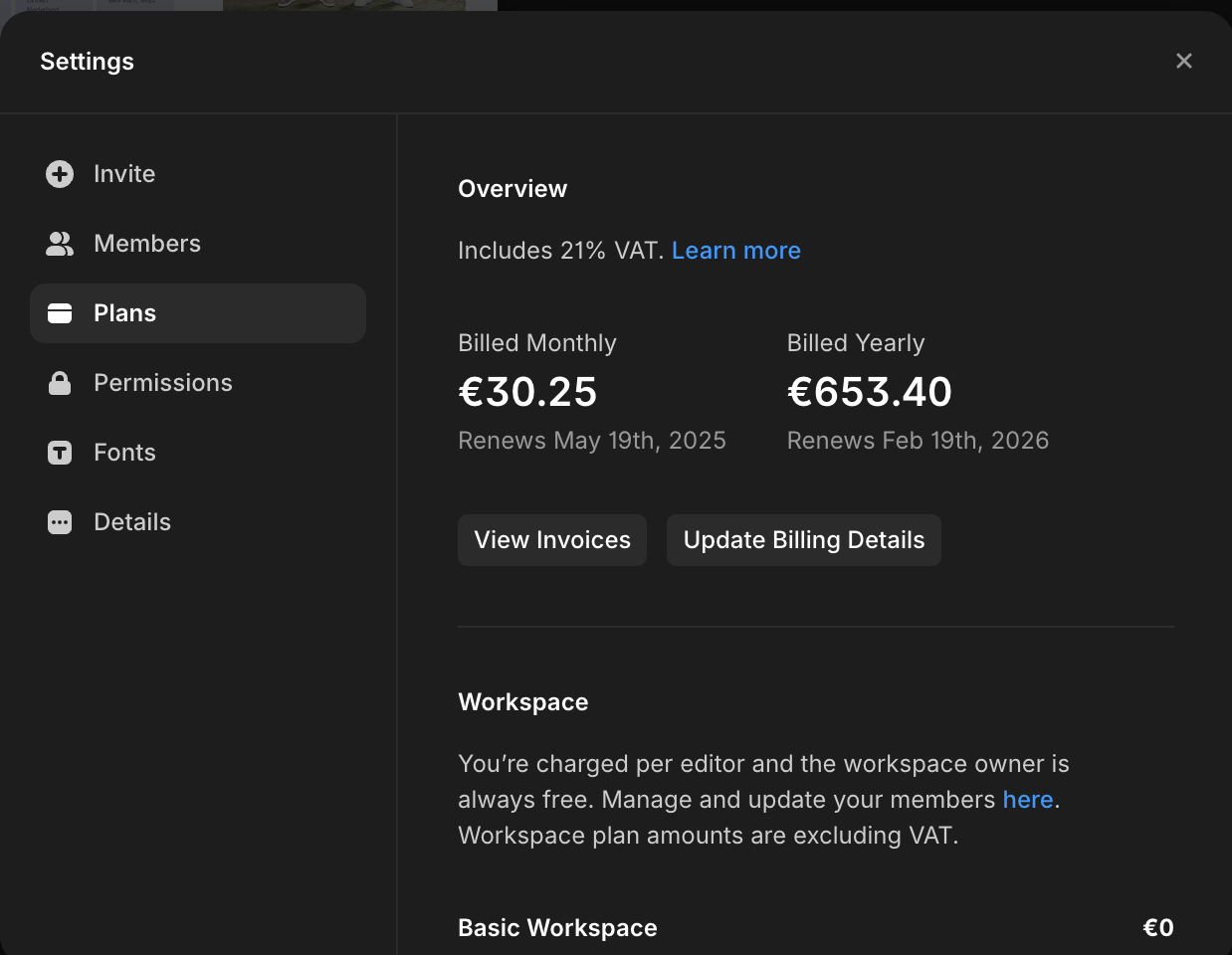Show the Details label page
1232x955 pixels.
[132, 522]
